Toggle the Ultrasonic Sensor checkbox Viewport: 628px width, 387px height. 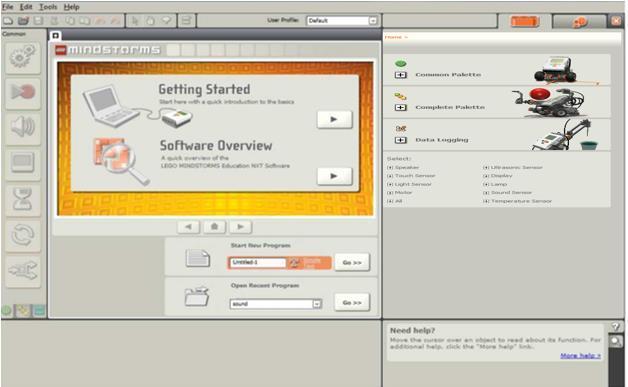[486, 167]
